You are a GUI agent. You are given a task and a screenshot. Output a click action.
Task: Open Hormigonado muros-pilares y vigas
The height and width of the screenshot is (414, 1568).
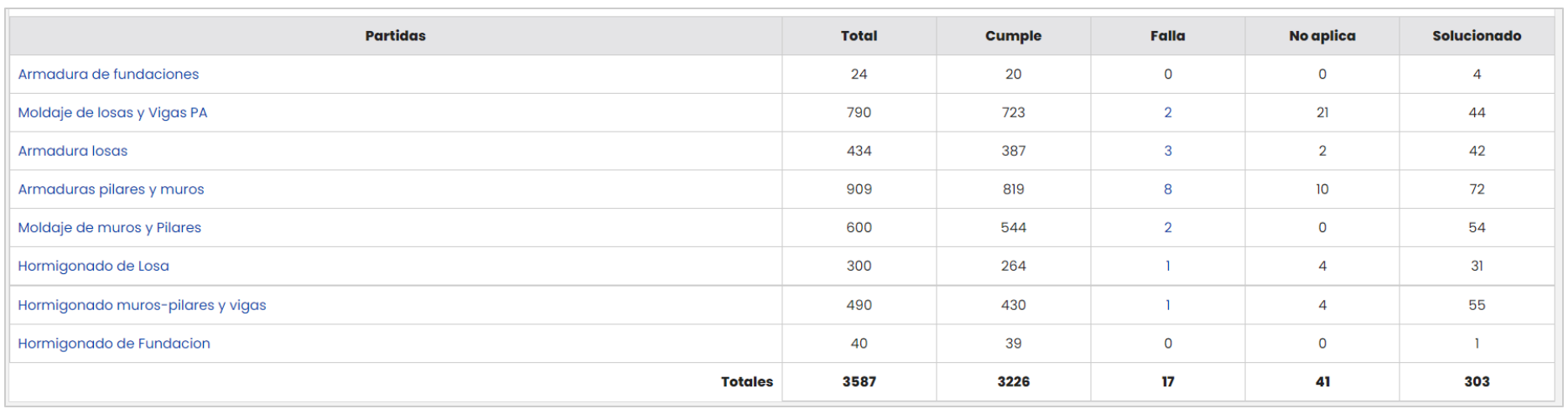click(x=142, y=305)
